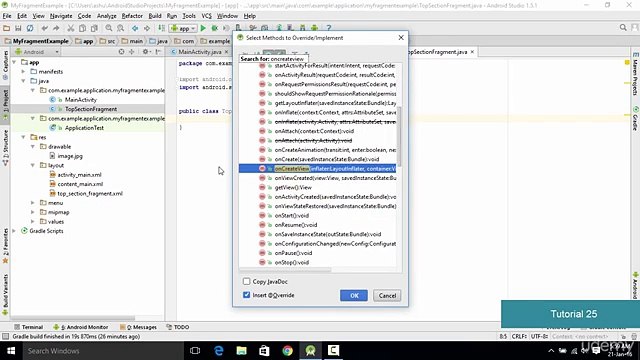640x360 pixels.
Task: Click the Windows Start button
Action: click(x=11, y=351)
